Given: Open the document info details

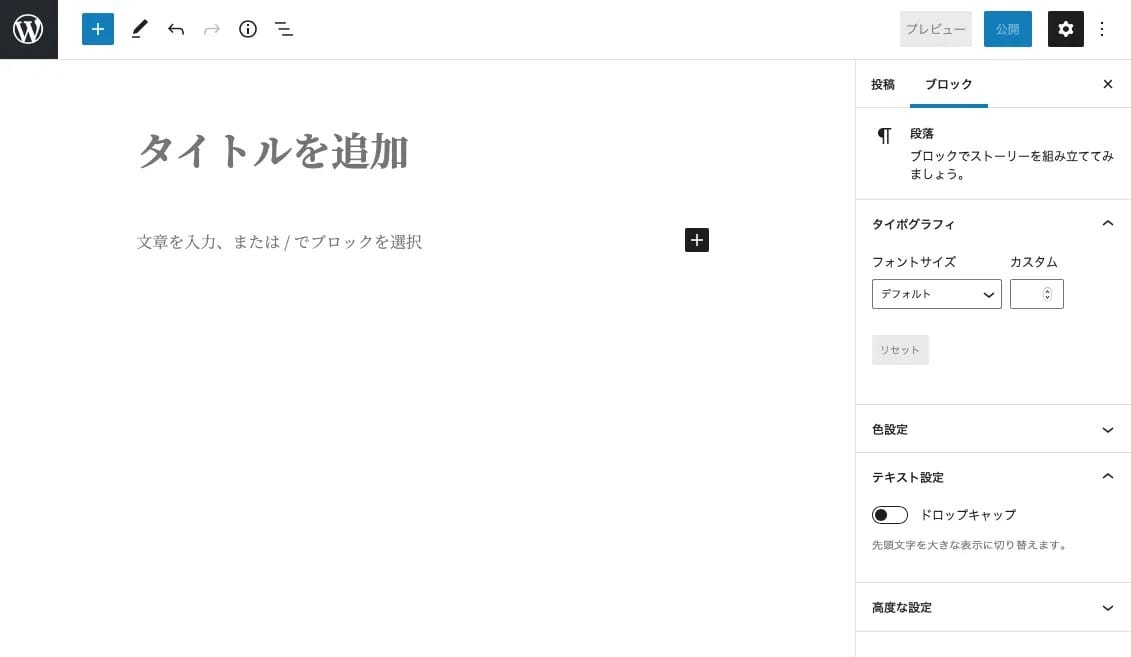Looking at the screenshot, I should click(248, 30).
